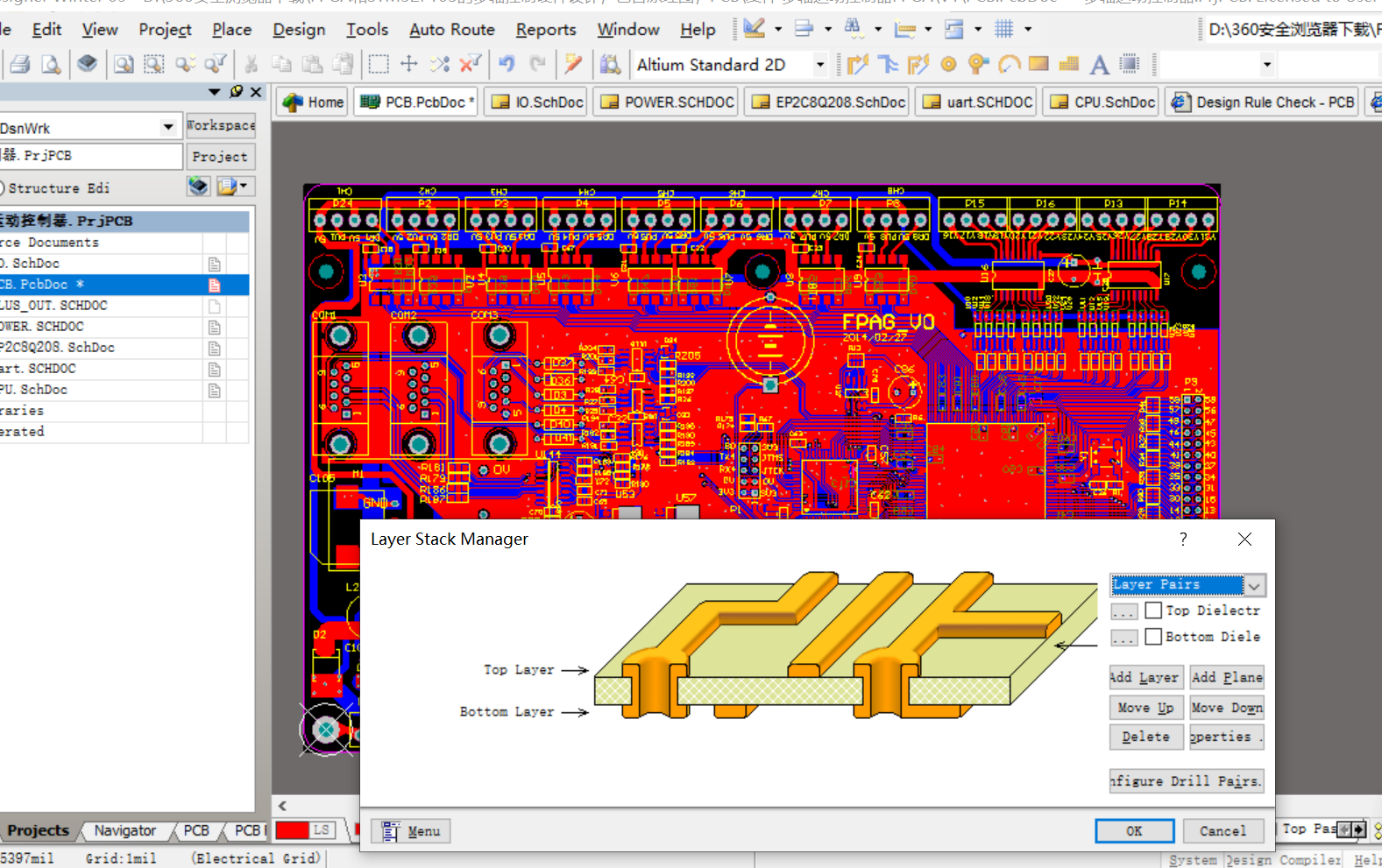The width and height of the screenshot is (1382, 868).
Task: Open the grid tool dropdown arrow
Action: (x=1028, y=29)
